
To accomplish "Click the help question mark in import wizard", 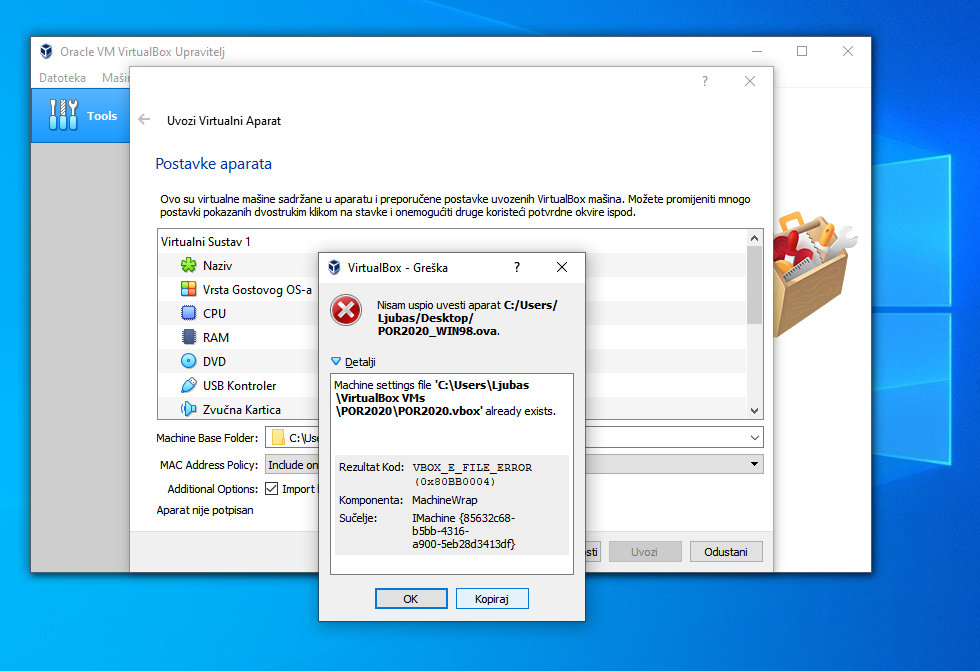I will 705,81.
